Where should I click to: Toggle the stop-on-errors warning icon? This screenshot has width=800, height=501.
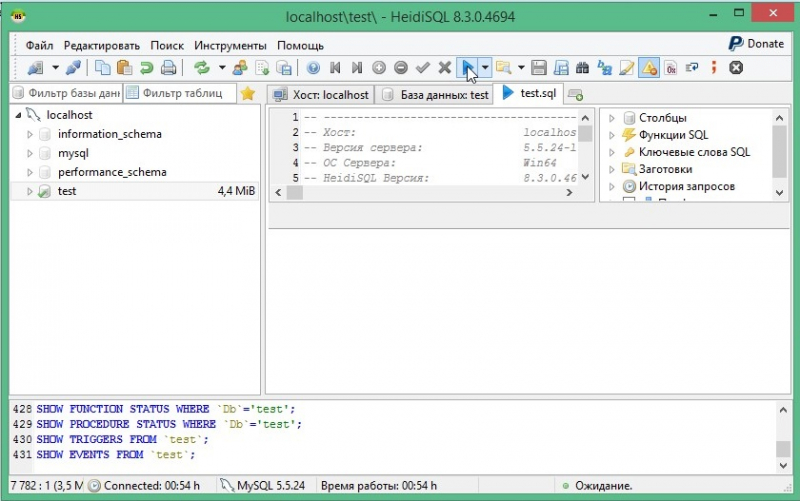point(648,68)
